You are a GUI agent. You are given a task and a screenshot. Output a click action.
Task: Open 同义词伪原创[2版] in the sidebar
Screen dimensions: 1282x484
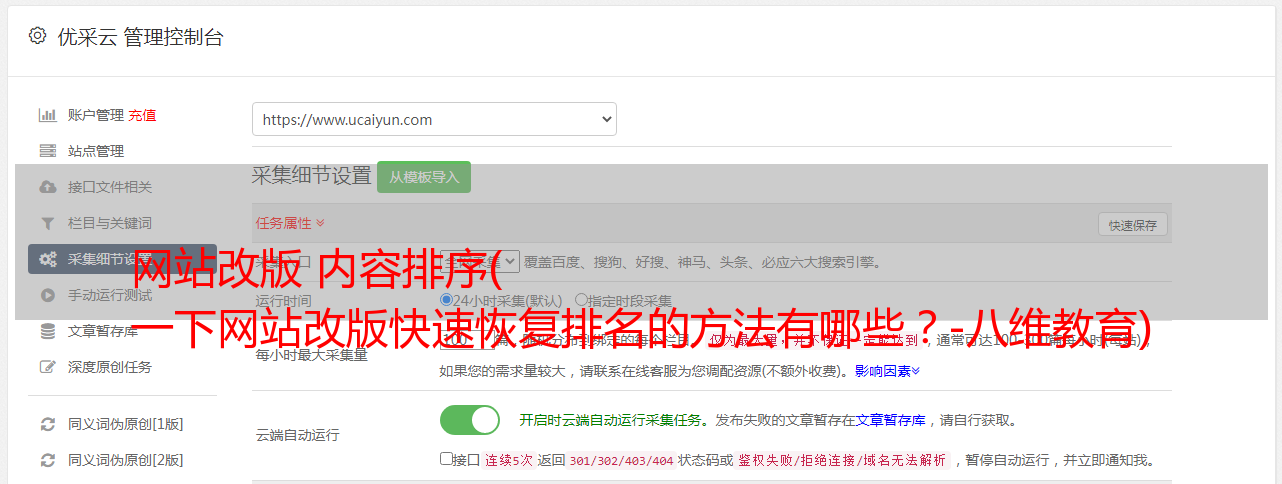pyautogui.click(x=125, y=460)
